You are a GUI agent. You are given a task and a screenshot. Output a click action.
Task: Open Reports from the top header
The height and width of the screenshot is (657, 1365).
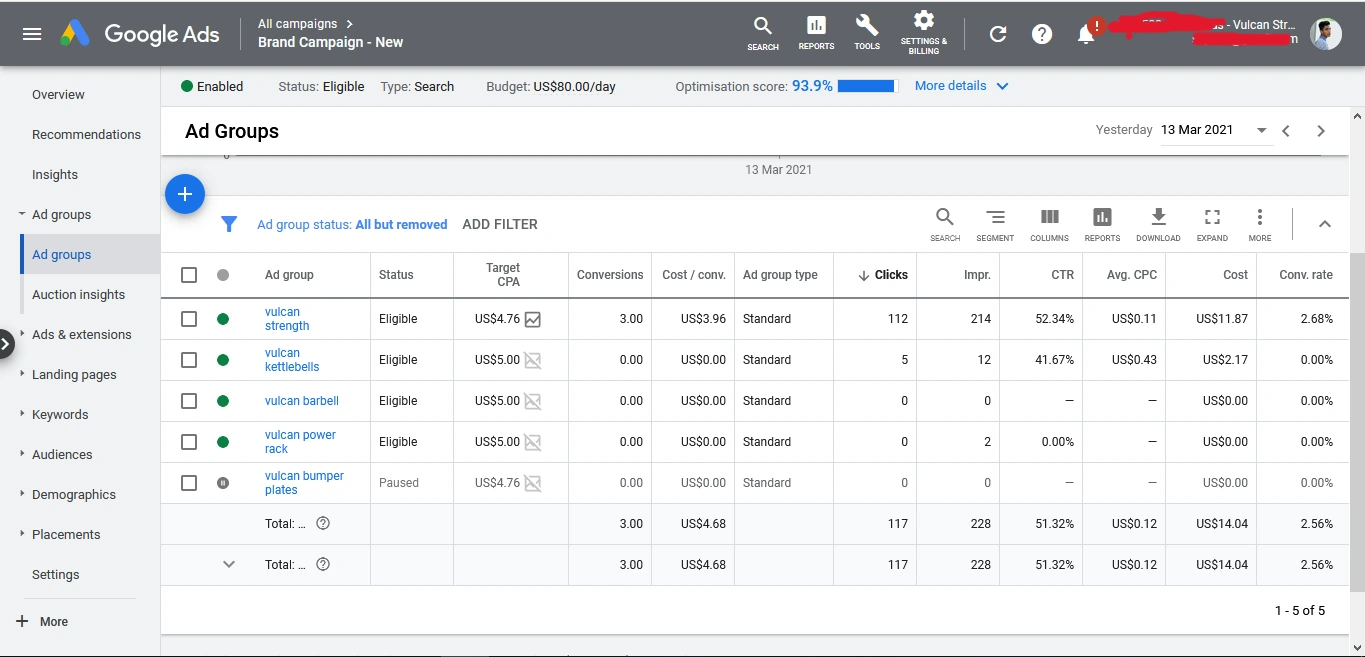click(x=816, y=33)
